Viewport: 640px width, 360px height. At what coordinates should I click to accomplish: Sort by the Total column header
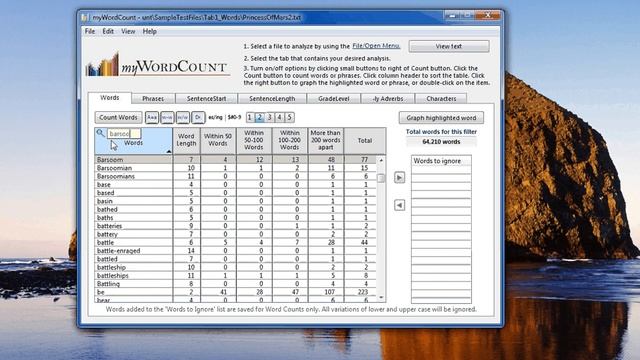pyautogui.click(x=364, y=140)
